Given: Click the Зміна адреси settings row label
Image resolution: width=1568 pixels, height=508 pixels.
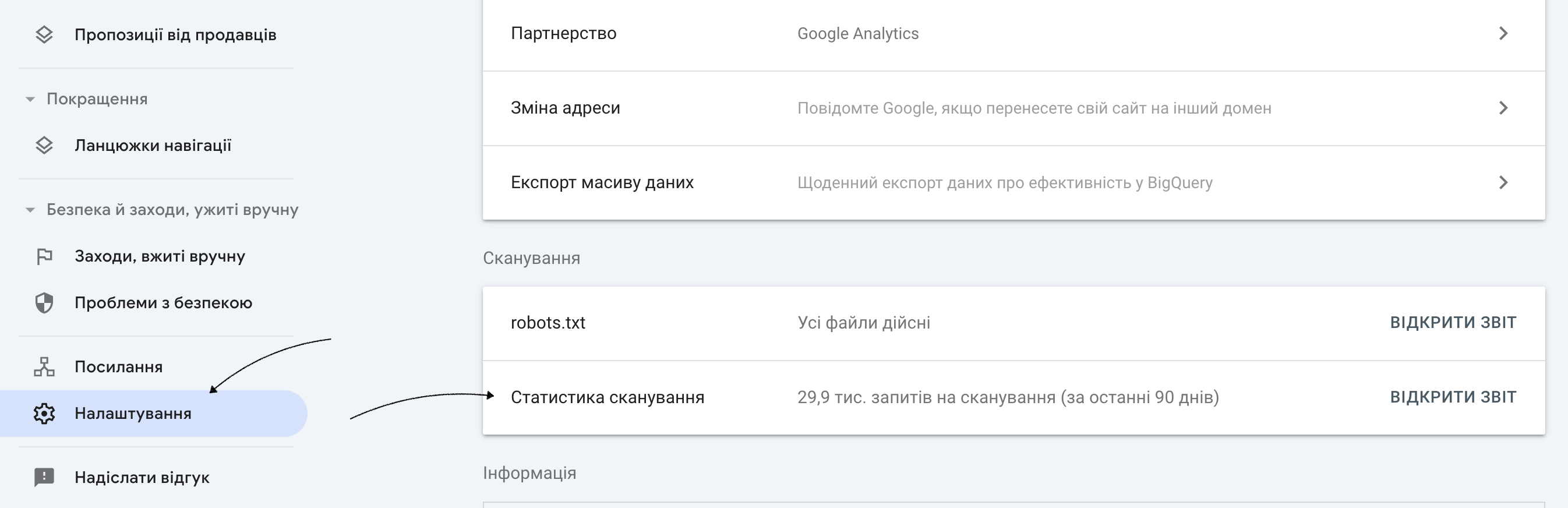Looking at the screenshot, I should click(565, 108).
